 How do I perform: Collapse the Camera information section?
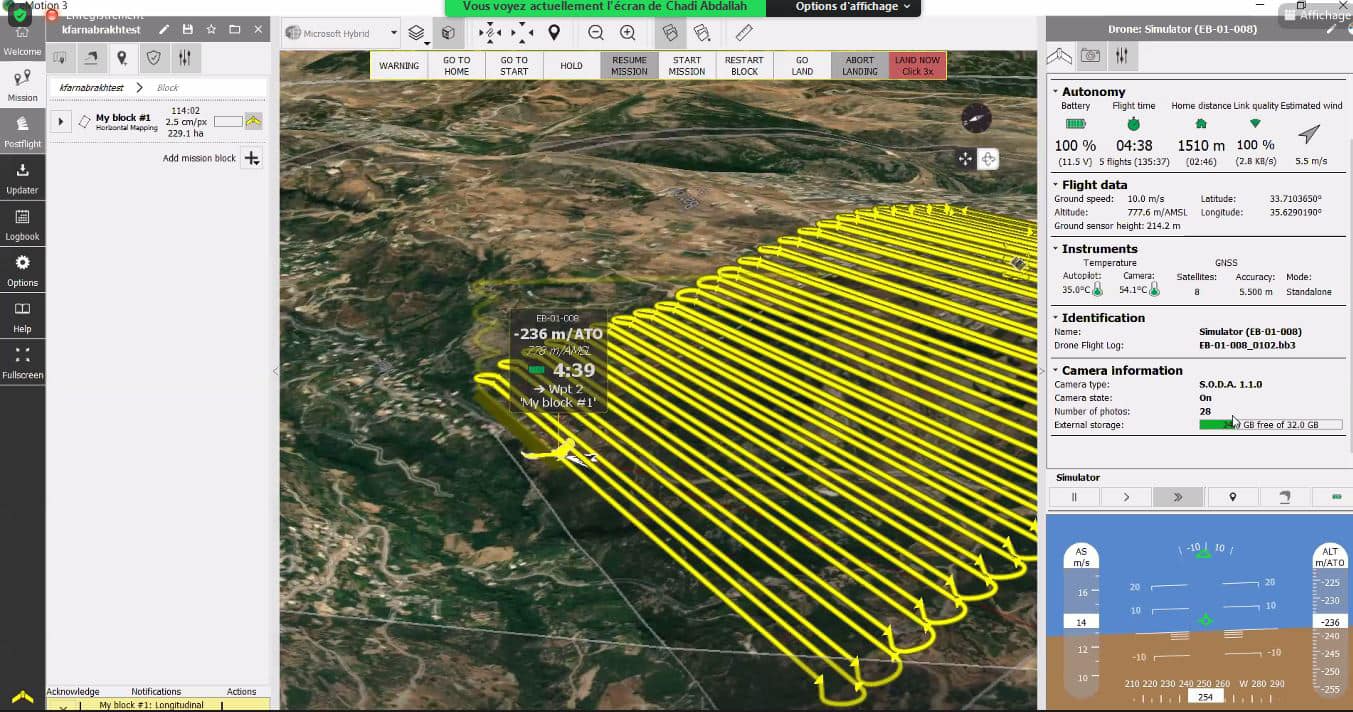[x=1056, y=370]
